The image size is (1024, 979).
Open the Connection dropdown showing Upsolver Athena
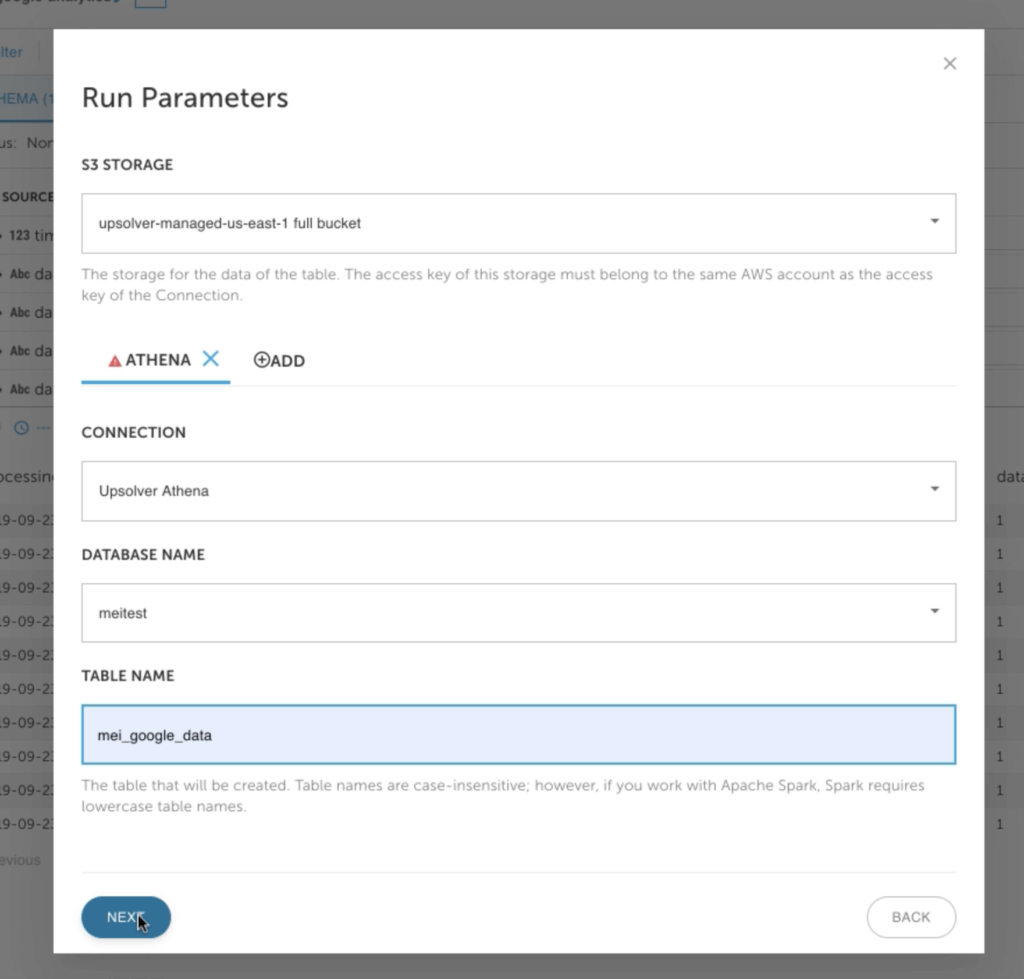(519, 491)
